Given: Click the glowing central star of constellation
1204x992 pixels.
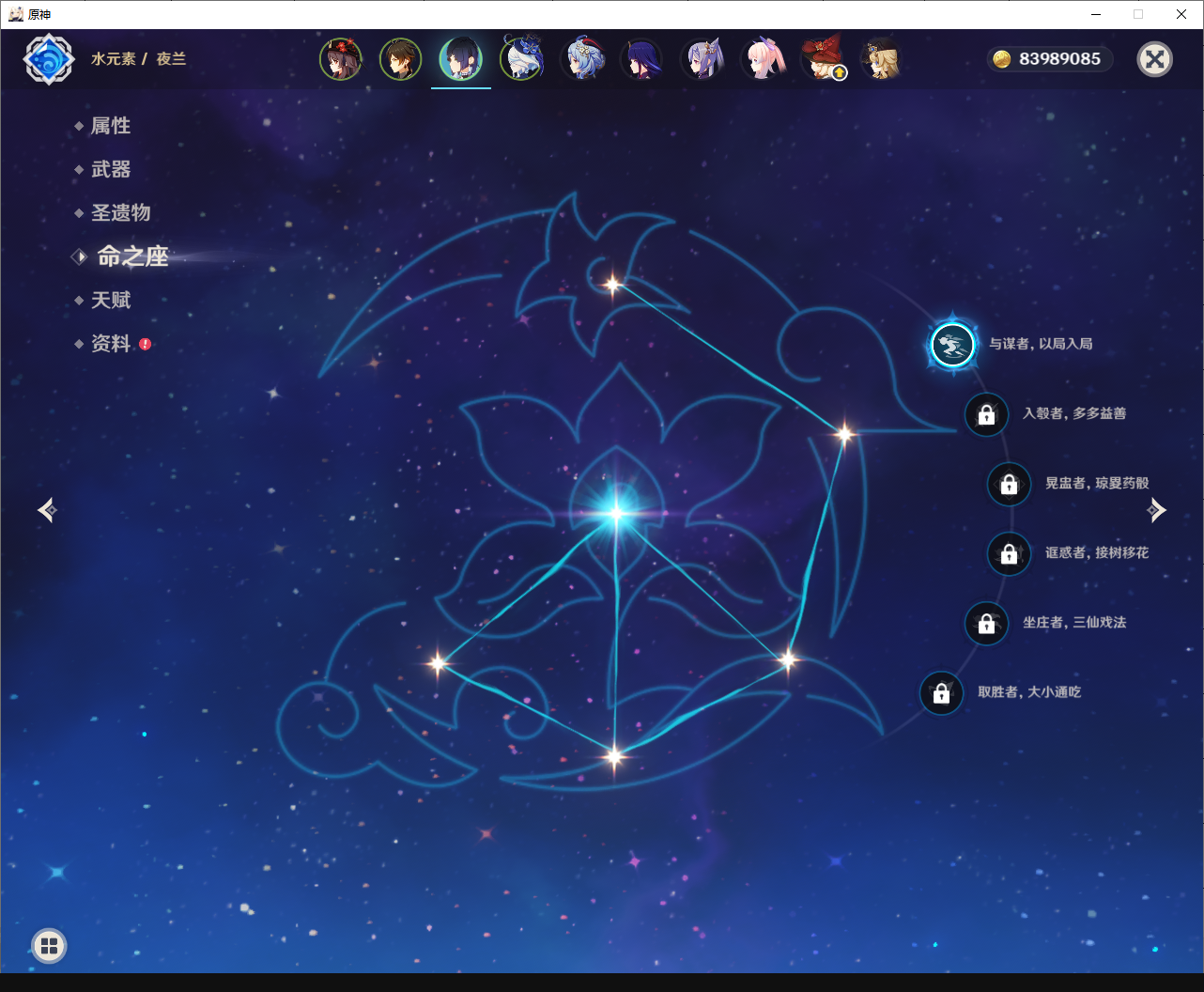Looking at the screenshot, I should [x=616, y=512].
